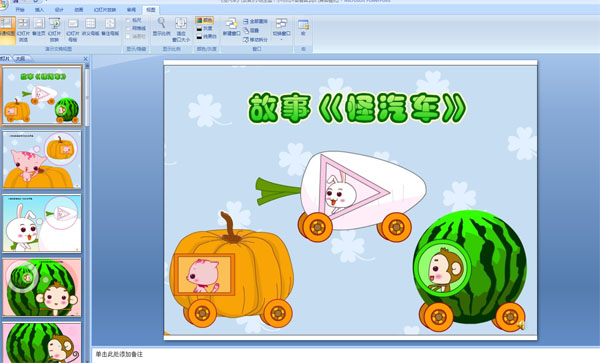The height and width of the screenshot is (363, 600).
Task: Switch to Notes Page view (备注页)
Action: (x=39, y=27)
